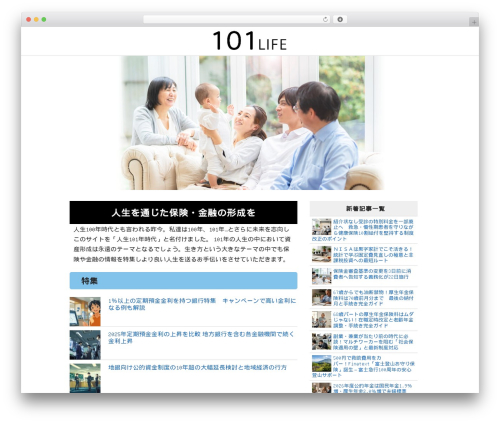
Task: Open a new tab with the plus button
Action: coord(474,22)
